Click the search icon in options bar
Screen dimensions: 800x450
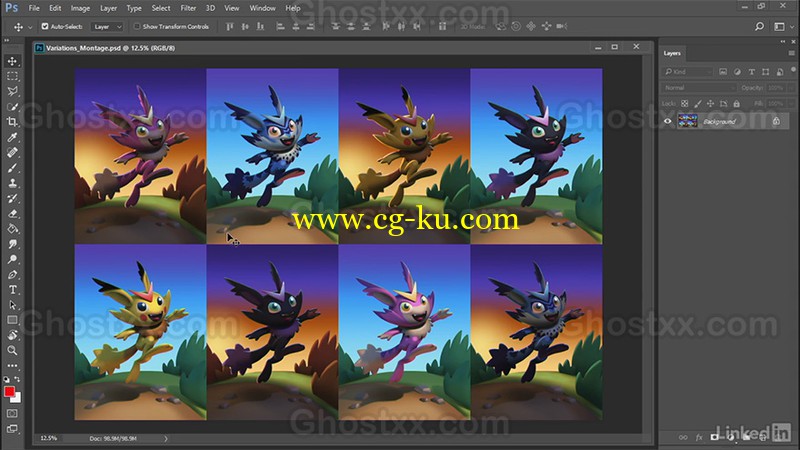759,27
